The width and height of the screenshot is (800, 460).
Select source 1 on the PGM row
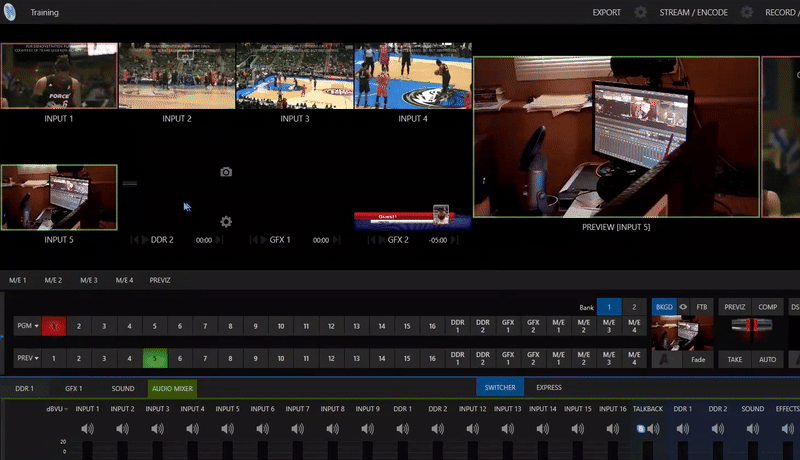click(54, 326)
